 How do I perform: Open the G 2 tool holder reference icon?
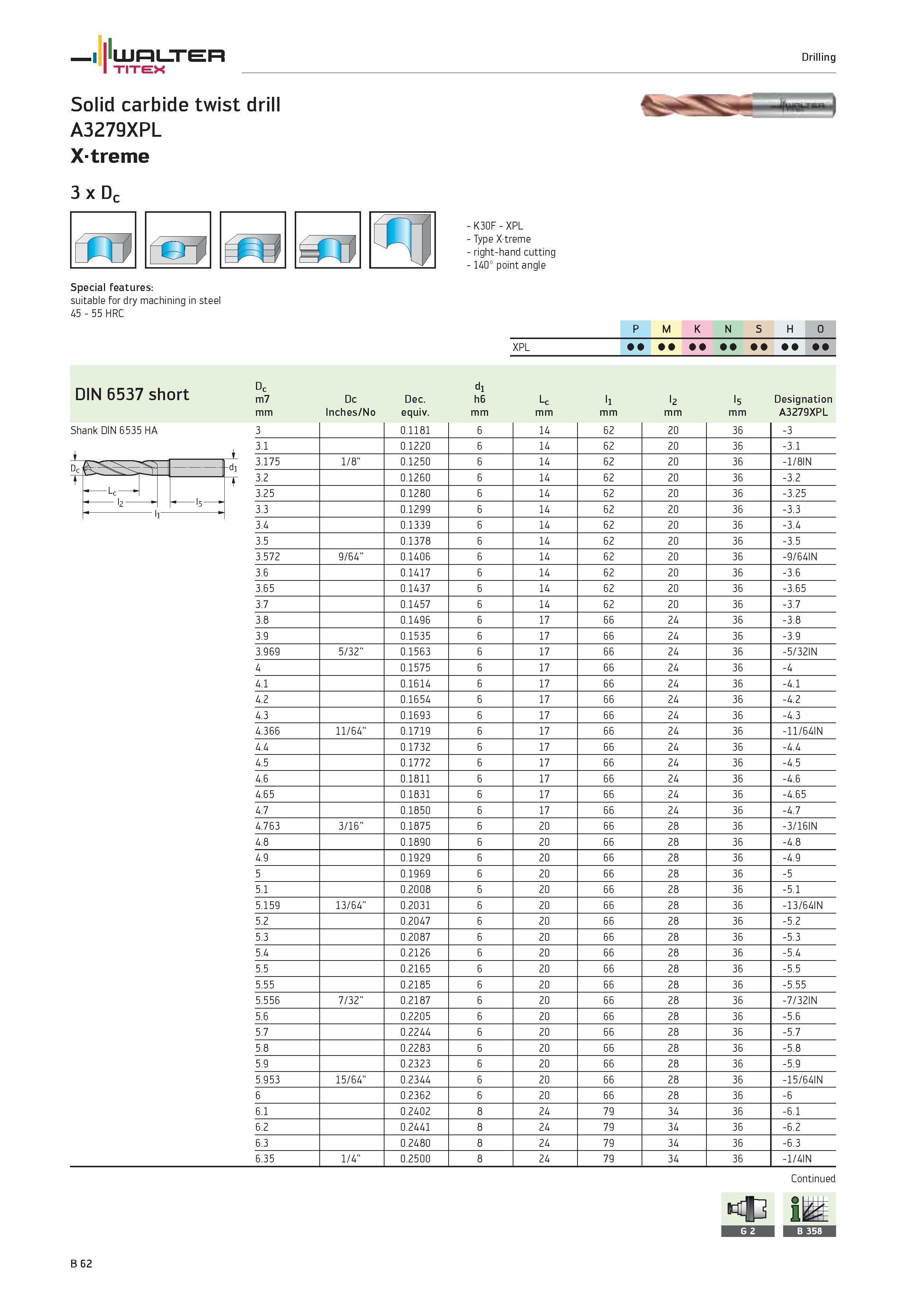tap(748, 1214)
